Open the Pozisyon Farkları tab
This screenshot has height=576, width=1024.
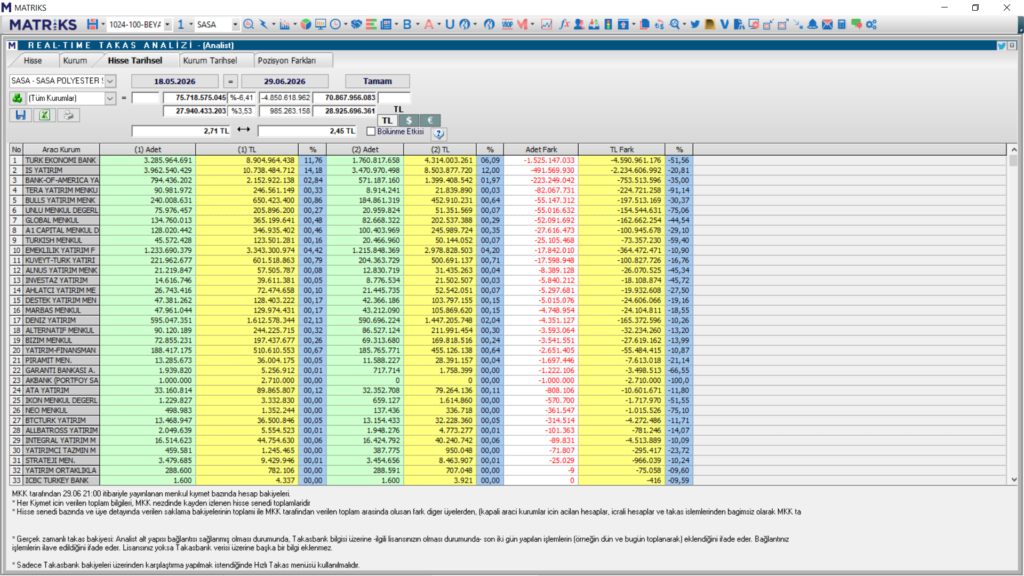pos(287,60)
